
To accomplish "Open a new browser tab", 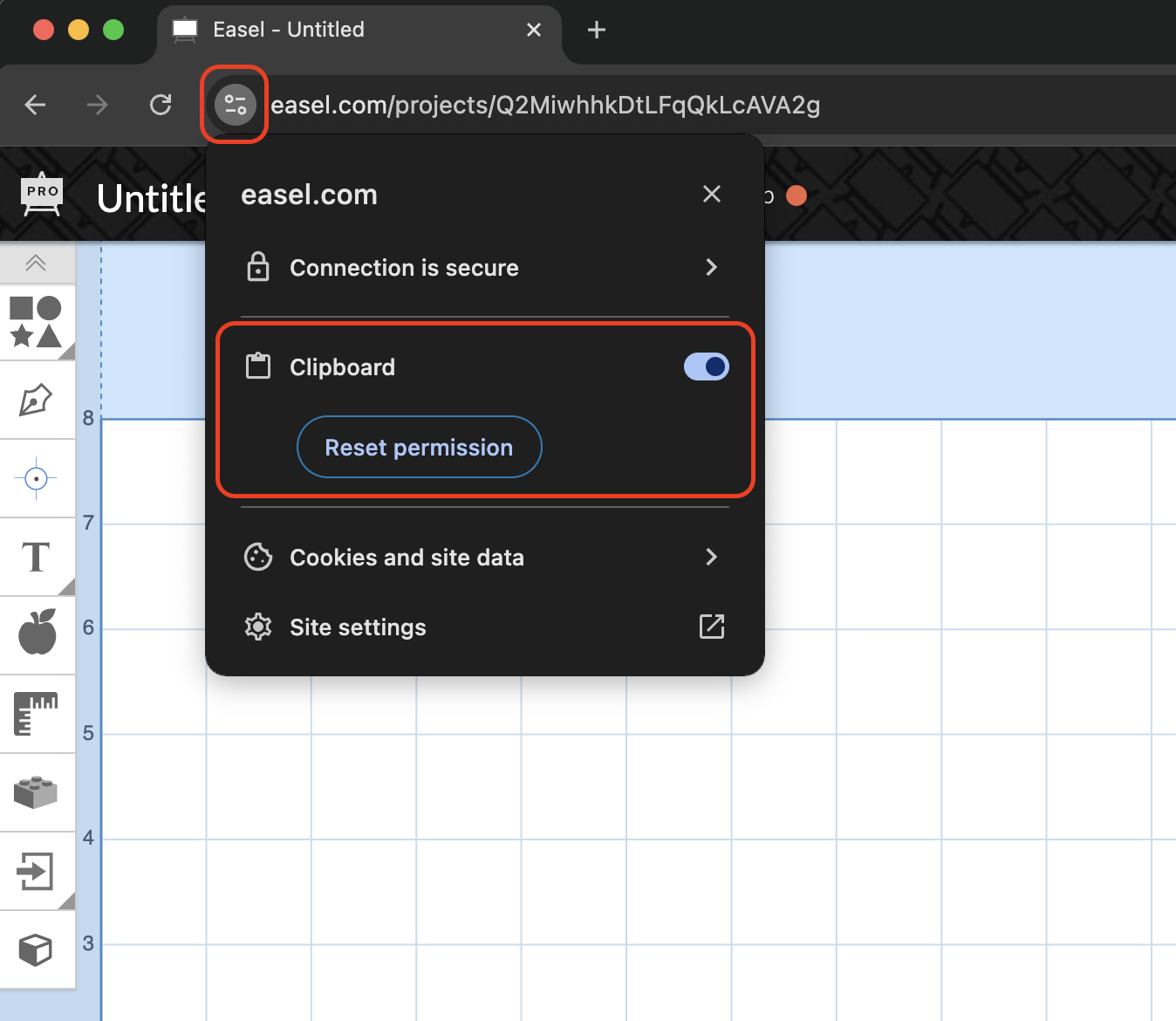I will click(x=596, y=29).
